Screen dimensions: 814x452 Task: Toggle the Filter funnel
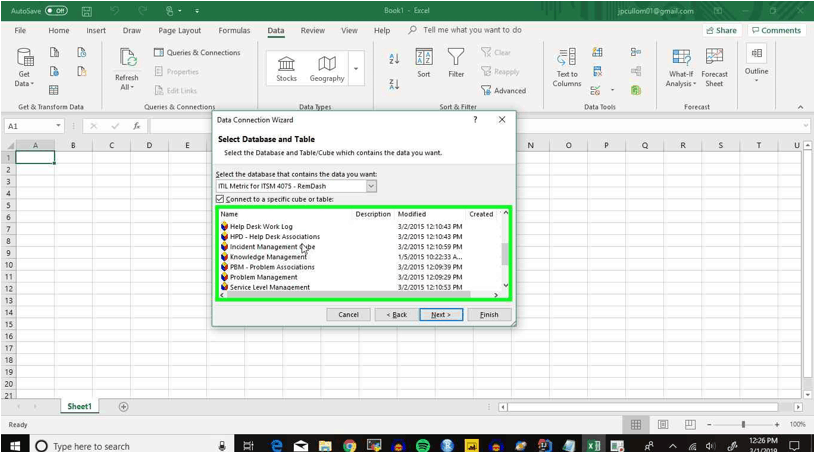click(x=456, y=63)
